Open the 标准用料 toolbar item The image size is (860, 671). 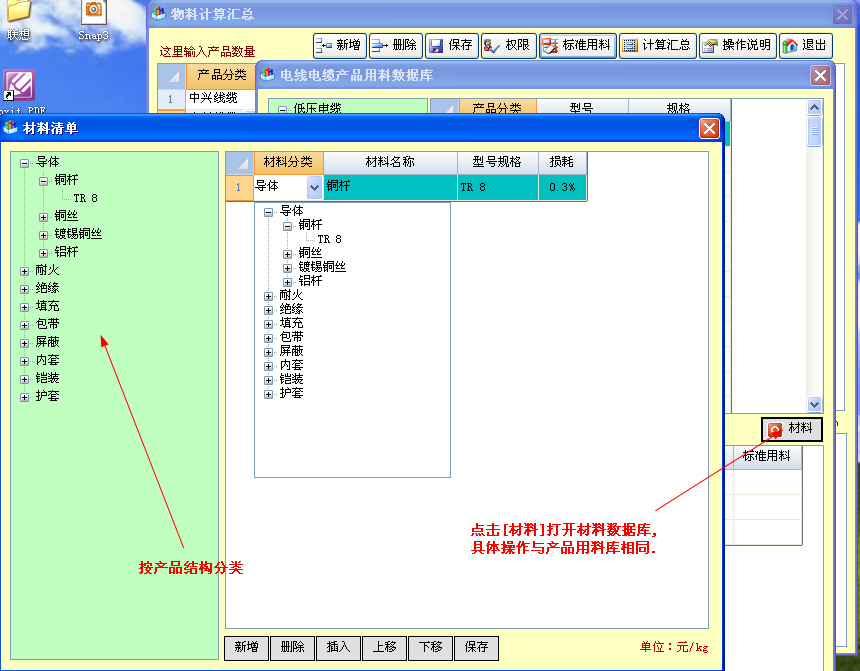tap(577, 45)
